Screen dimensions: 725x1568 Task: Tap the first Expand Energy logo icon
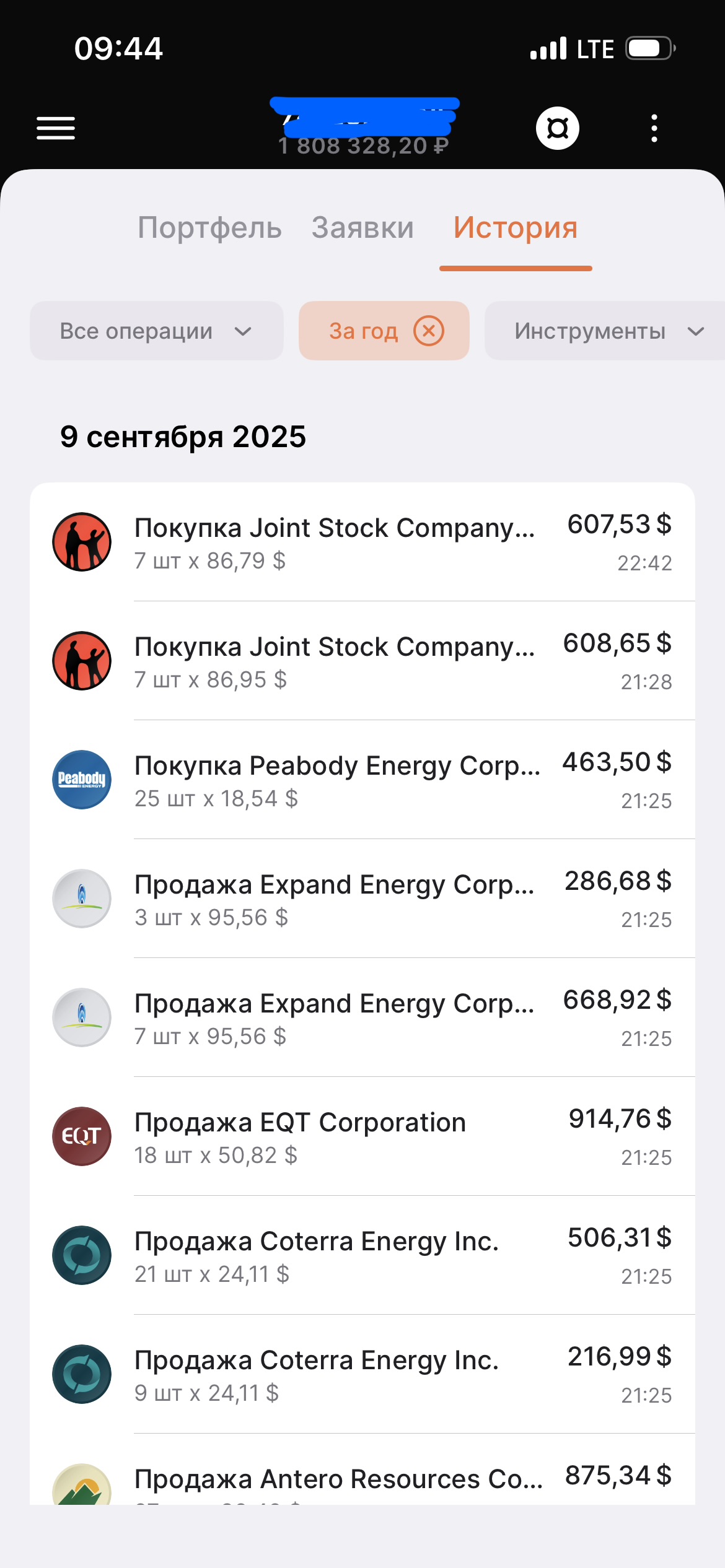(x=82, y=899)
